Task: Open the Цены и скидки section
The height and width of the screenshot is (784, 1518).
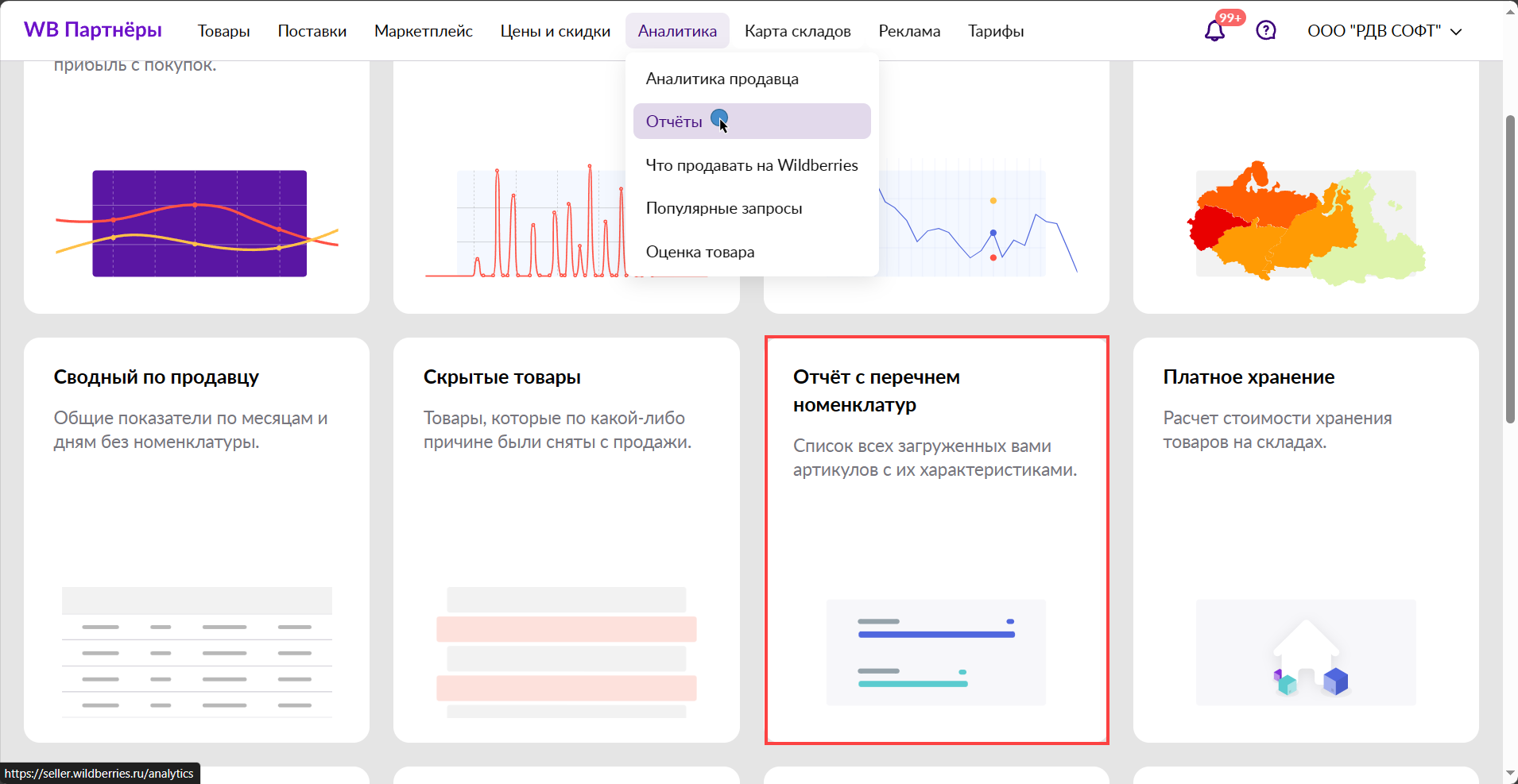Action: pyautogui.click(x=555, y=31)
